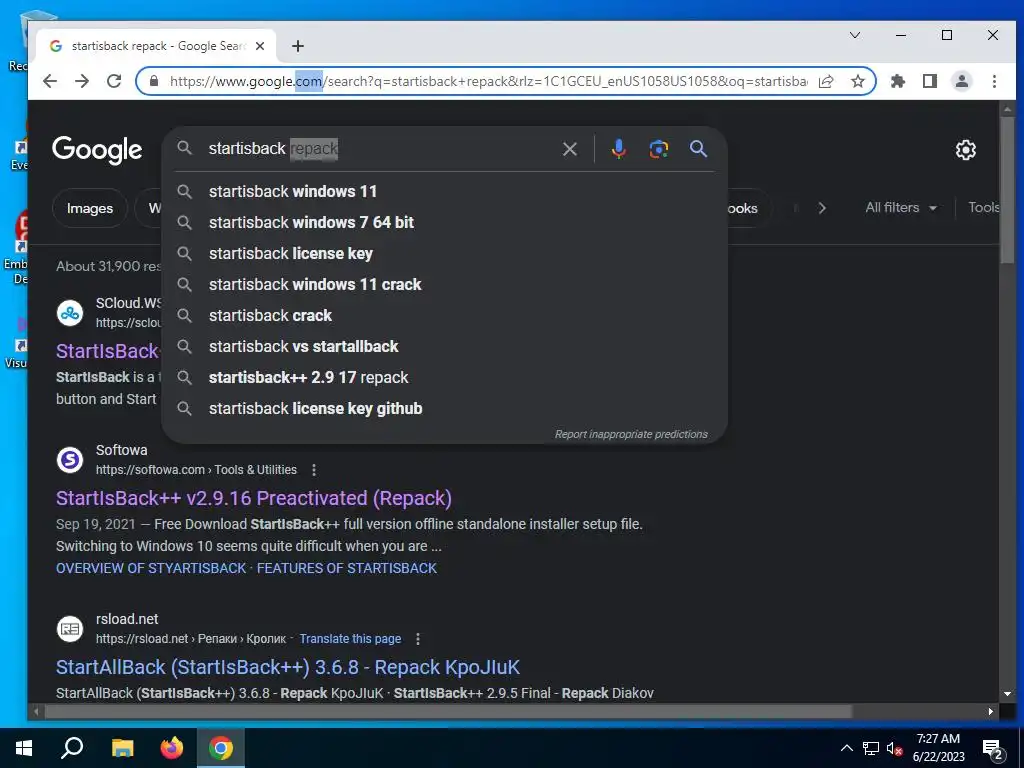Screen dimensions: 1024x768
Task: Click the network tray icon
Action: point(871,749)
